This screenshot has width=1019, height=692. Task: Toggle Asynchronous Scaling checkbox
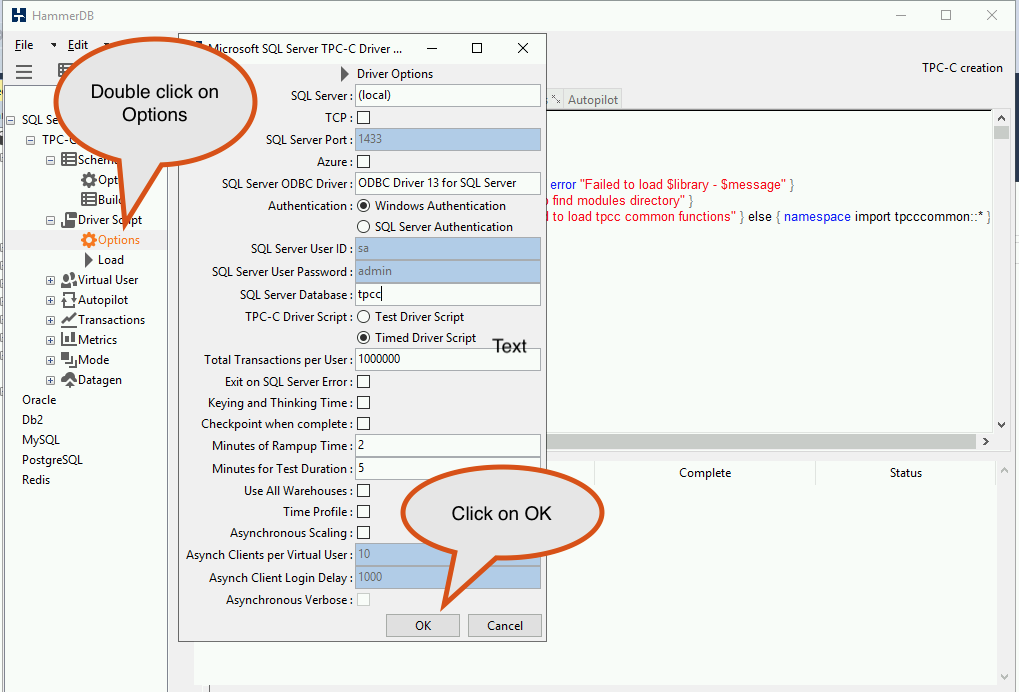[x=364, y=533]
